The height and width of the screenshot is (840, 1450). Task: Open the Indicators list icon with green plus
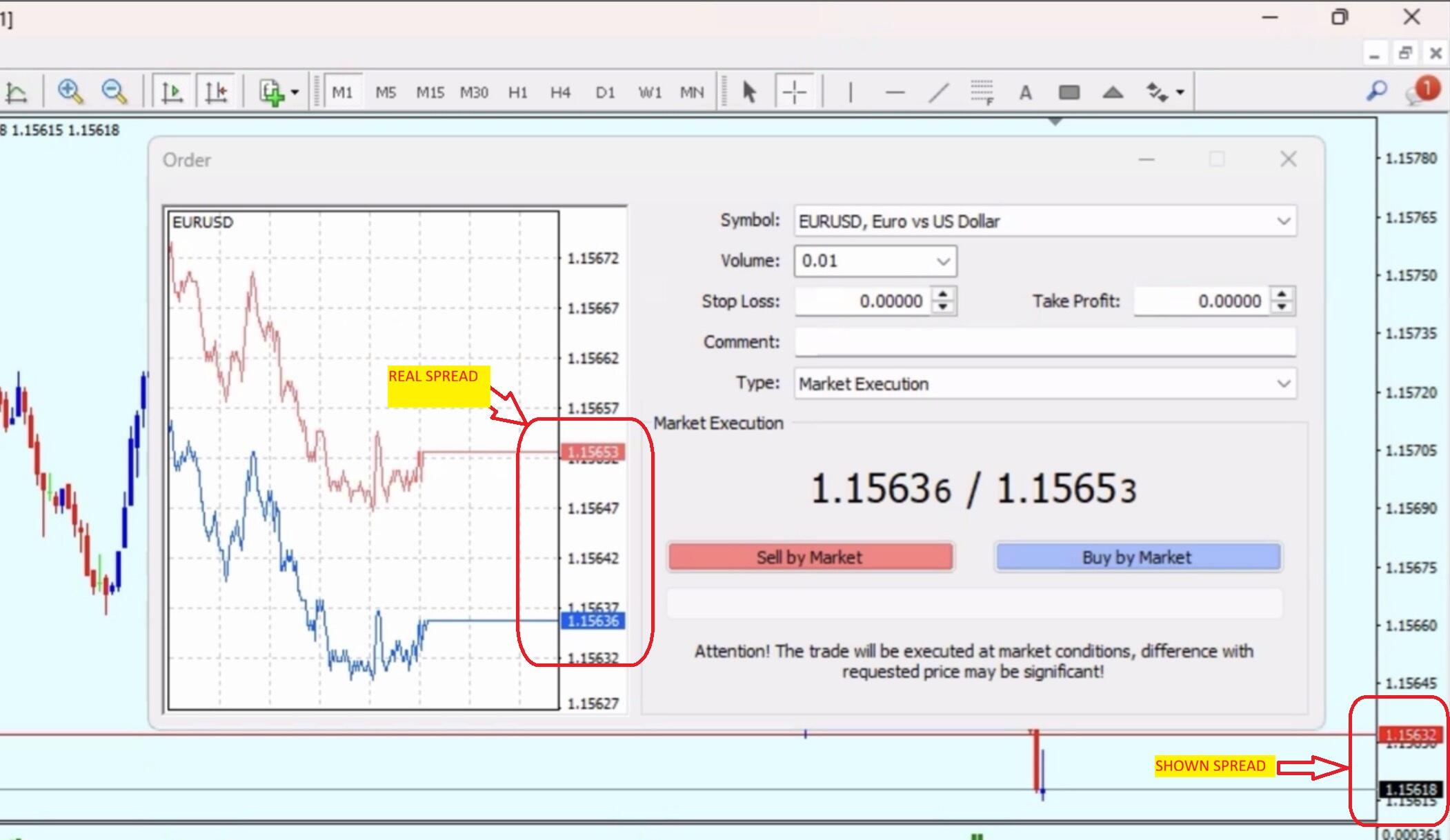pos(272,92)
